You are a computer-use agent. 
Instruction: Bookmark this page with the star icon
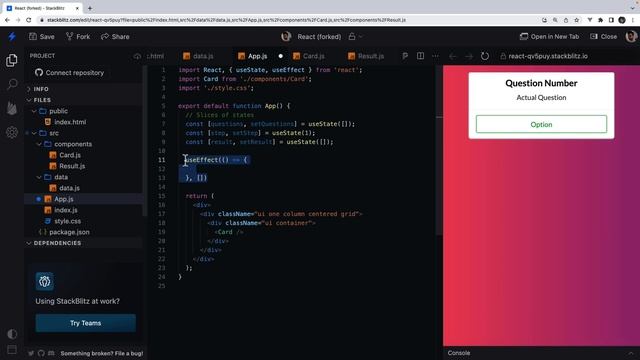[x=576, y=20]
